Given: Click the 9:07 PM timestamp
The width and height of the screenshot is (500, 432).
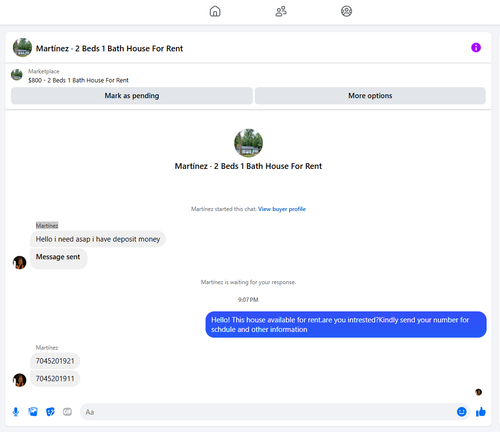Looking at the screenshot, I should 248,300.
